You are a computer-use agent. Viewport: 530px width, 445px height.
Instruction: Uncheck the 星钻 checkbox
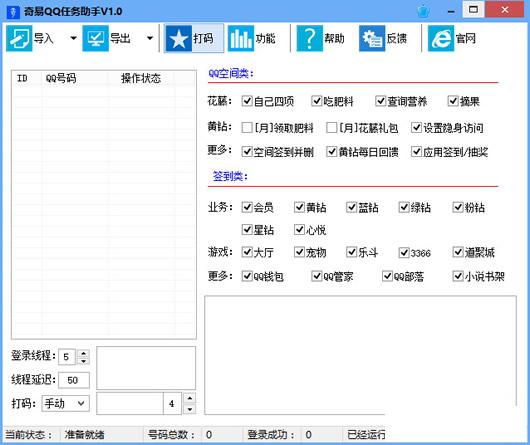(x=247, y=230)
